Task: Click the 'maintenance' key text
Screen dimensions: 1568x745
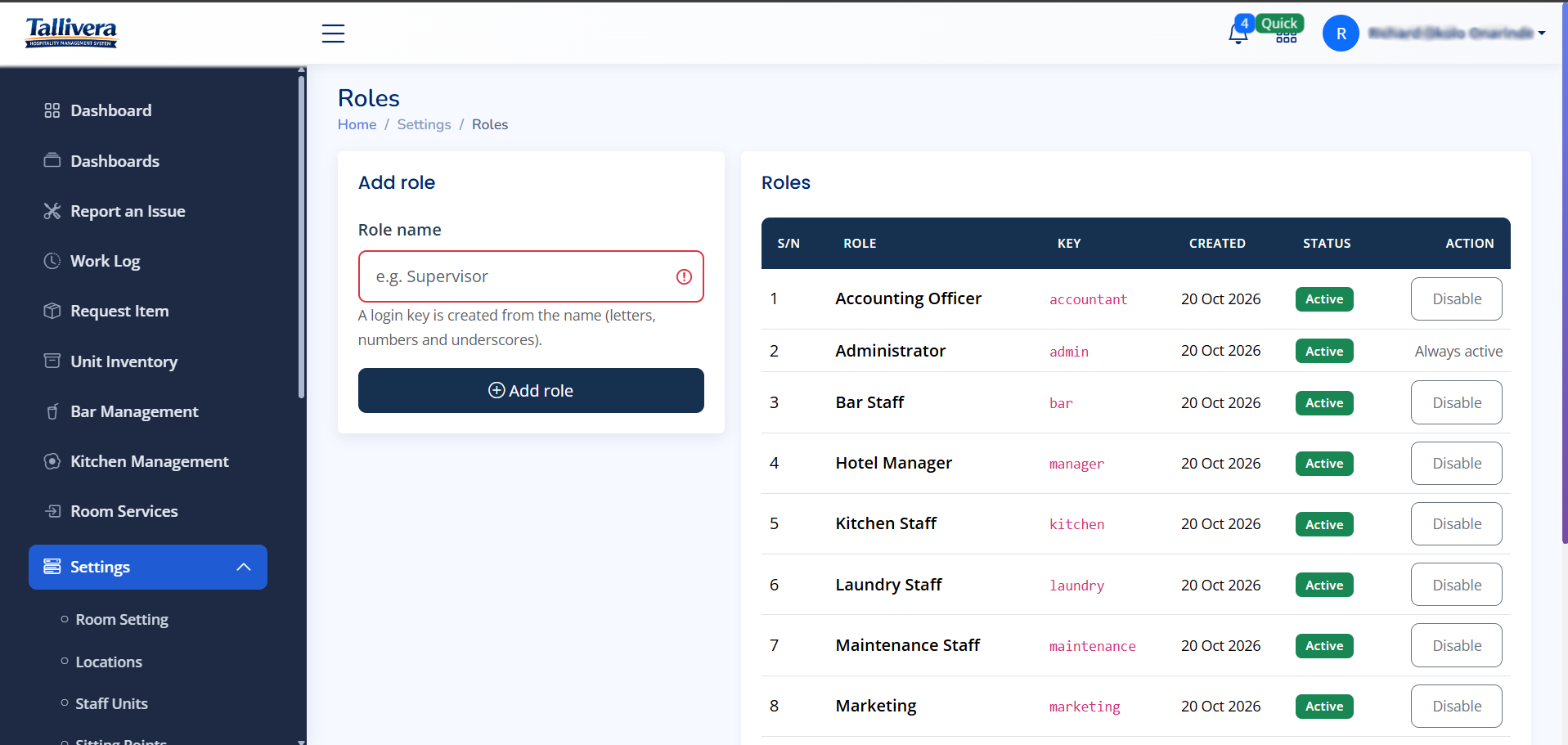Action: 1092,646
